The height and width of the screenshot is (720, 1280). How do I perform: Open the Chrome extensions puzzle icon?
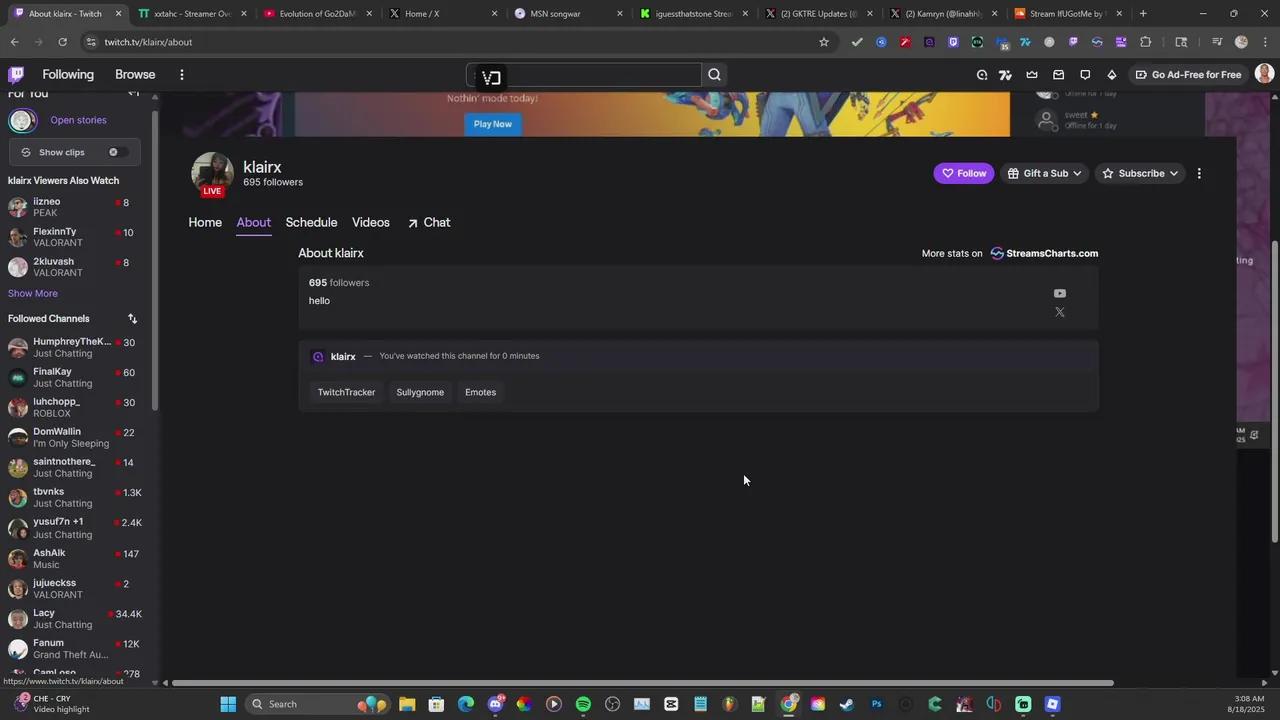click(x=1146, y=42)
